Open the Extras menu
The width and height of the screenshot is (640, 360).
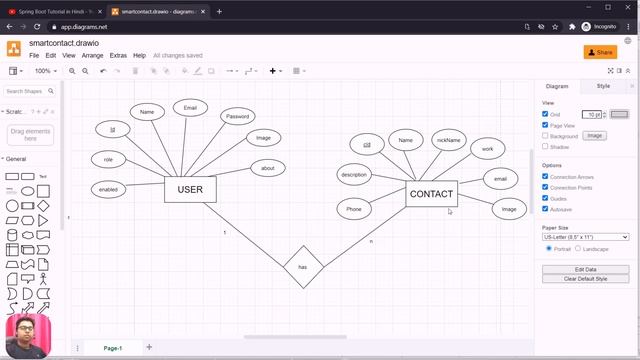click(118, 56)
